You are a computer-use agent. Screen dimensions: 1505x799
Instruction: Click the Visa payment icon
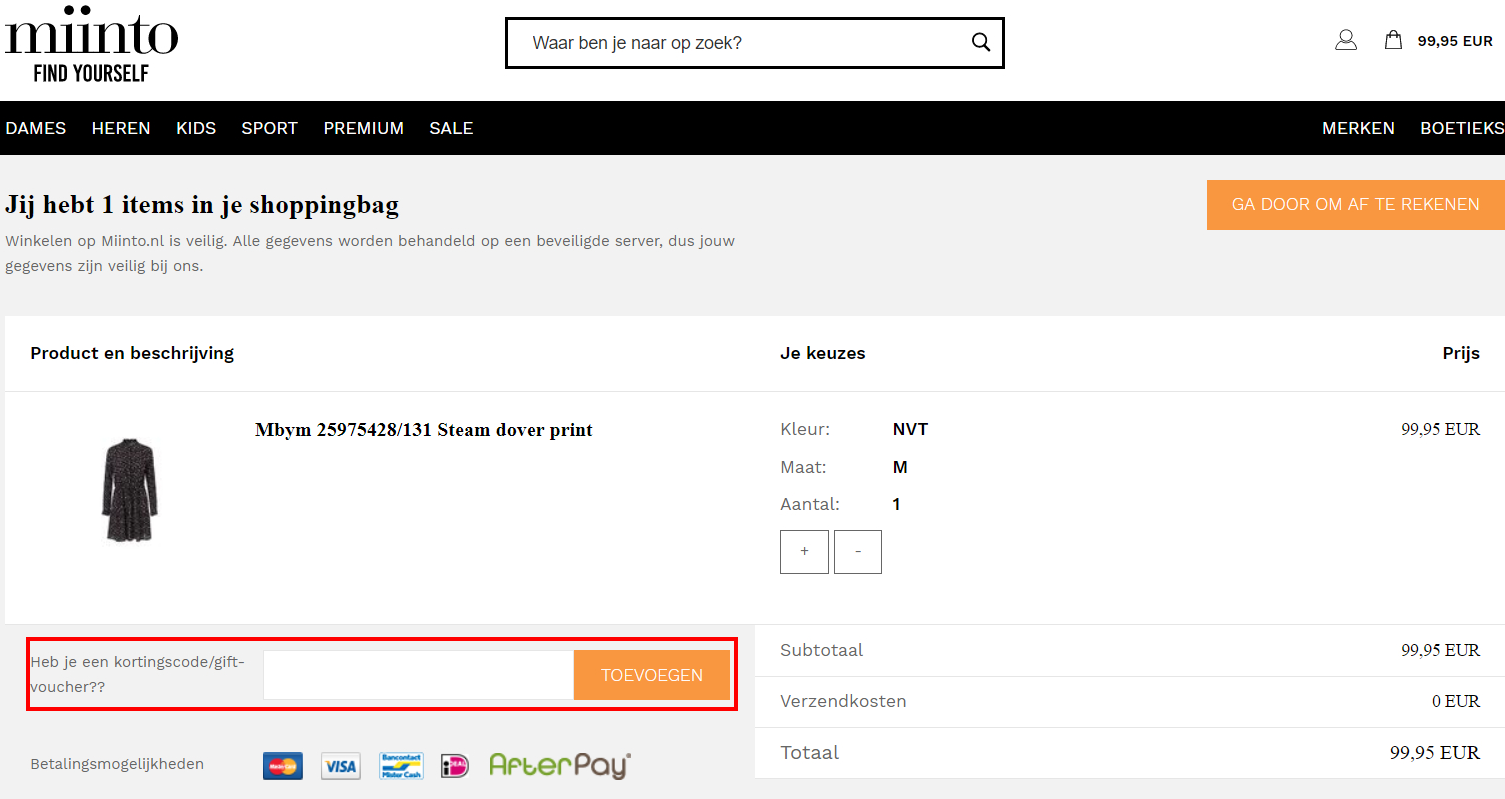click(341, 766)
